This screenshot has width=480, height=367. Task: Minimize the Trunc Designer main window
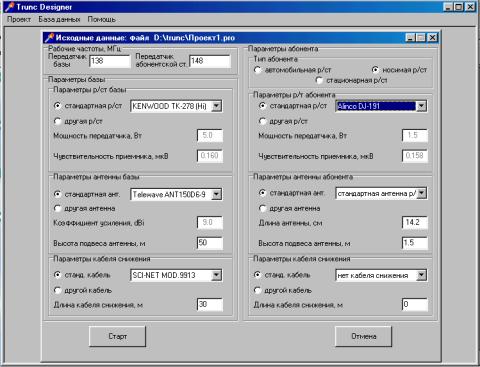pyautogui.click(x=449, y=7)
